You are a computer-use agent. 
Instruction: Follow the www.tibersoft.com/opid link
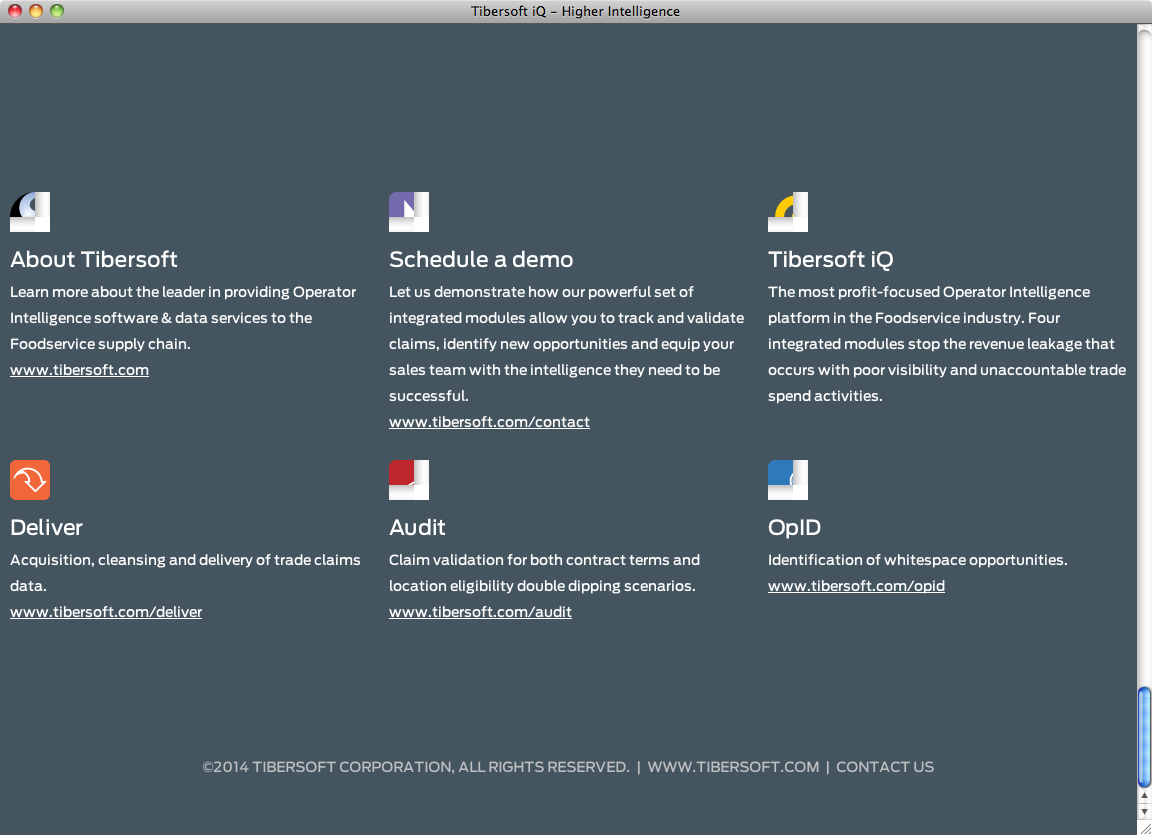tap(856, 586)
